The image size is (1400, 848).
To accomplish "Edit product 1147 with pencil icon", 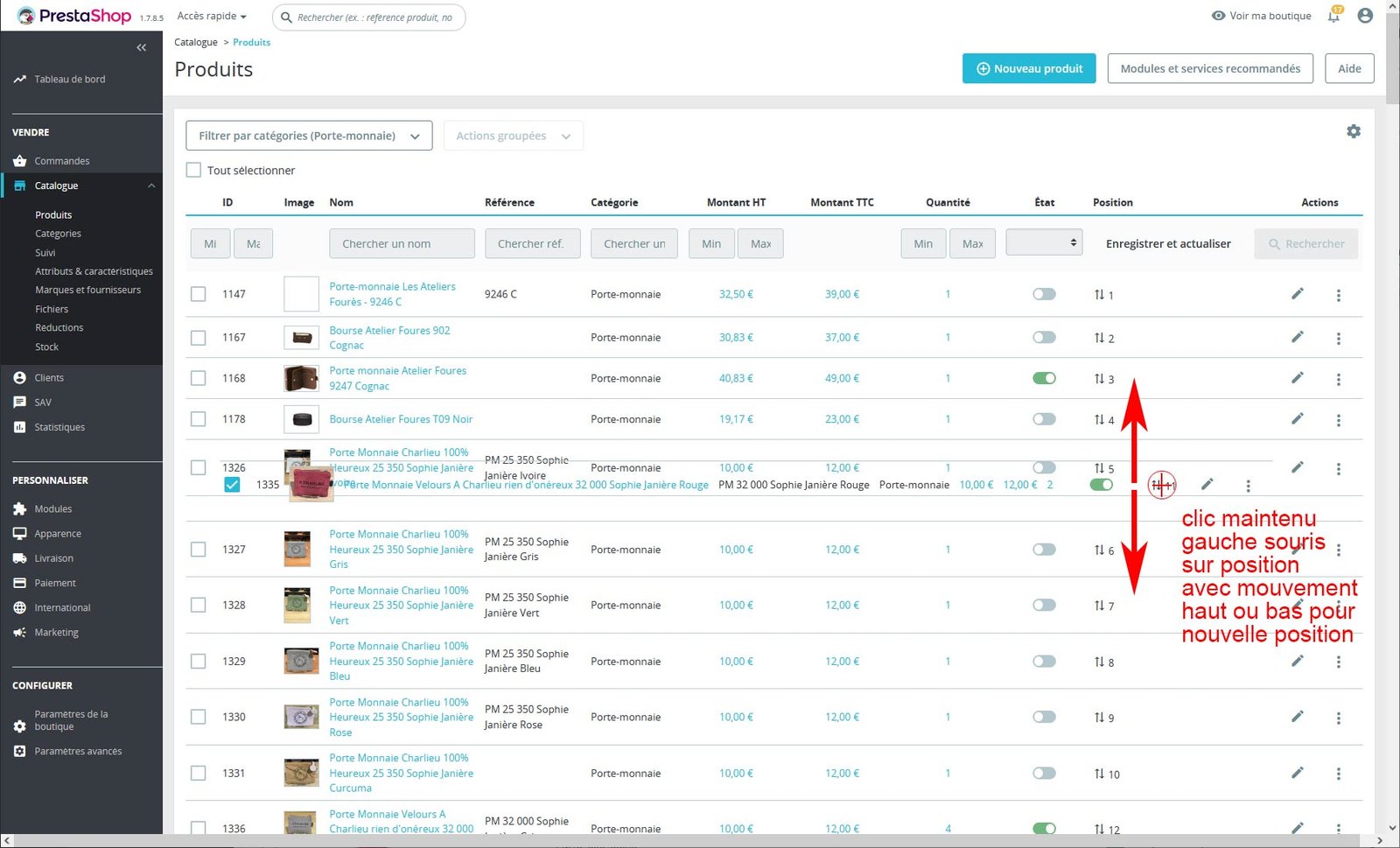I will pyautogui.click(x=1297, y=294).
